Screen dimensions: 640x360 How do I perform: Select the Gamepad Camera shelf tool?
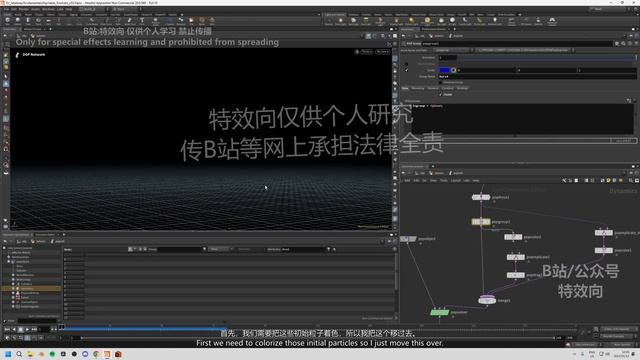(x=552, y=20)
